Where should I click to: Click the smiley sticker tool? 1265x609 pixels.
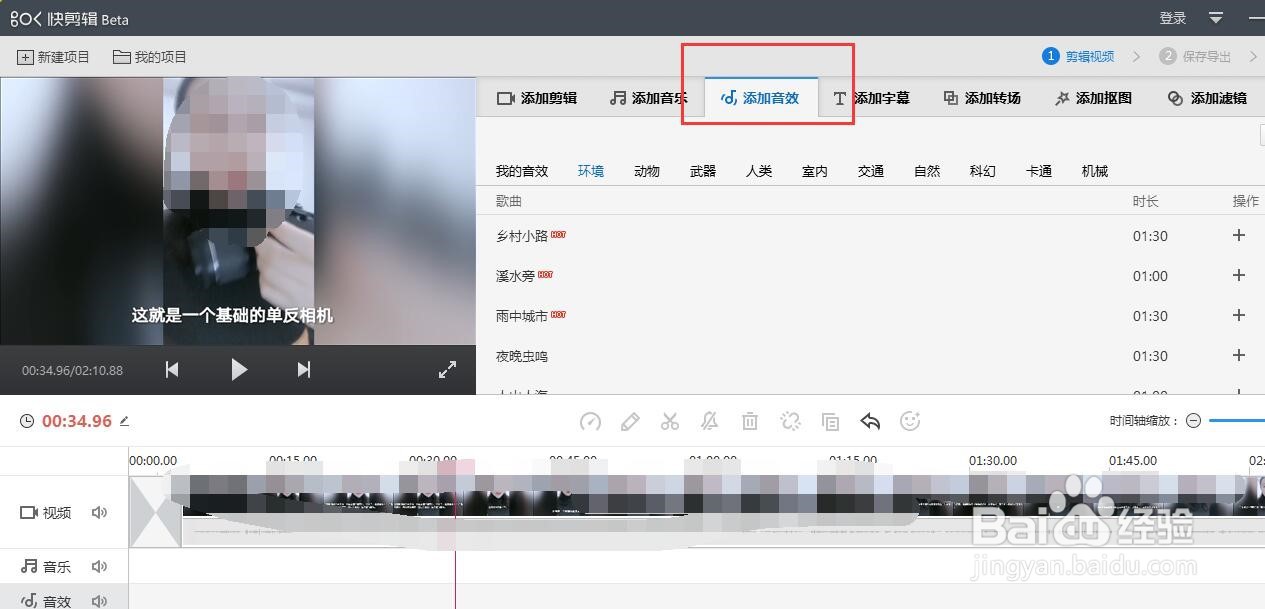[910, 422]
